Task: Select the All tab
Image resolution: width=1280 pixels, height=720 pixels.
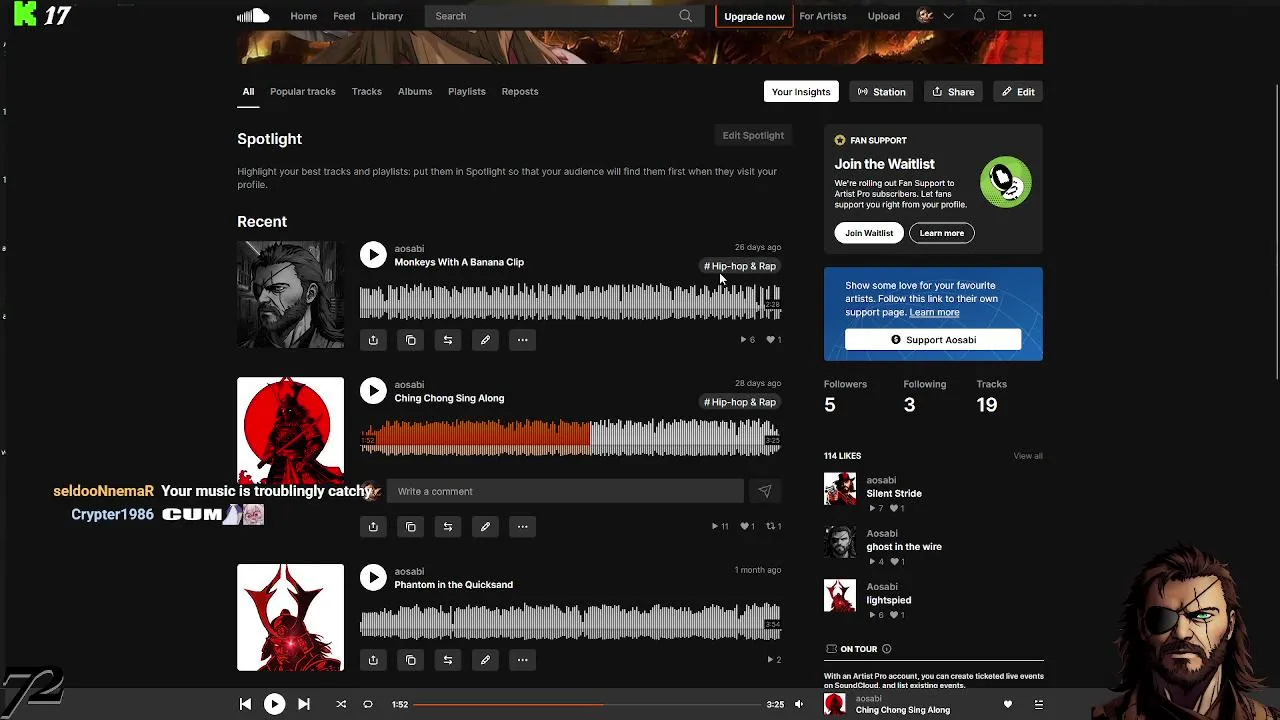Action: pyautogui.click(x=248, y=92)
